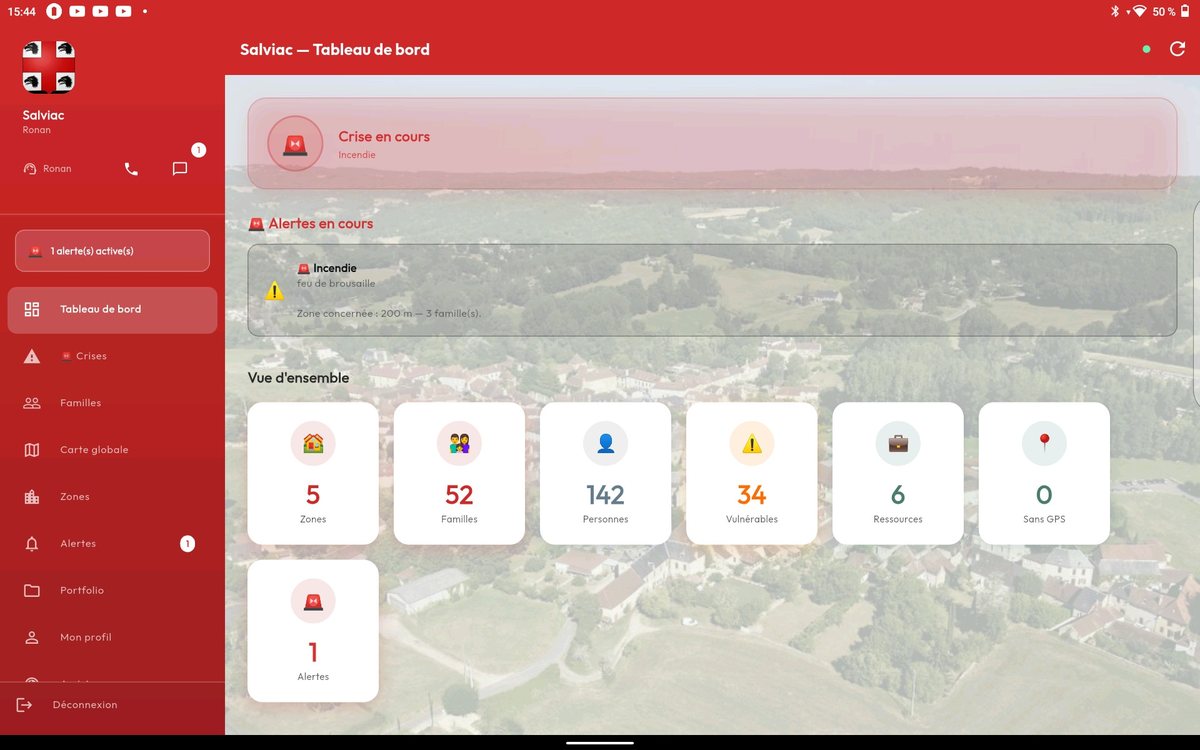Click the buildings icon beside Zones

(x=32, y=497)
